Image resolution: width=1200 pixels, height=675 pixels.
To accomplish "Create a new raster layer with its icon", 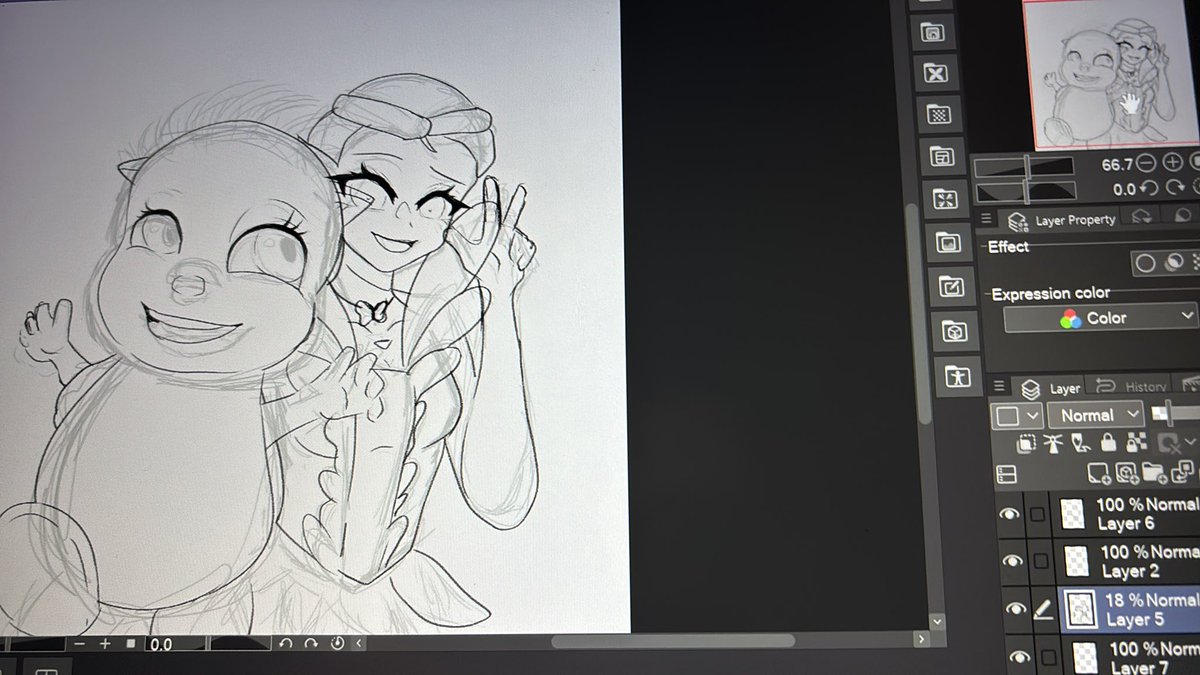I will (x=1098, y=473).
